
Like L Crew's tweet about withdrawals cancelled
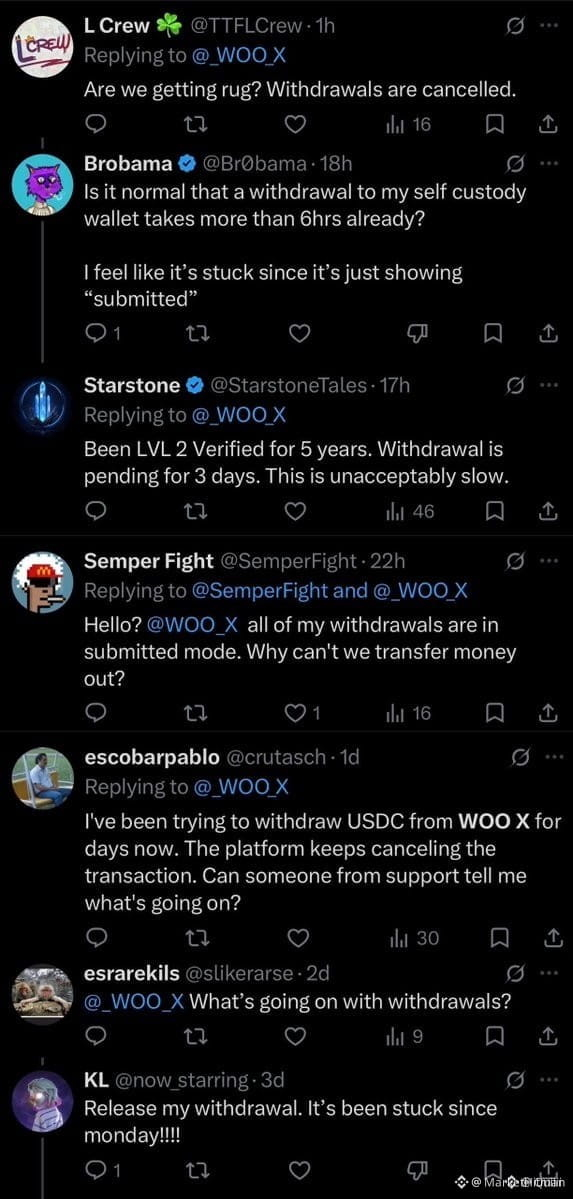point(296,125)
